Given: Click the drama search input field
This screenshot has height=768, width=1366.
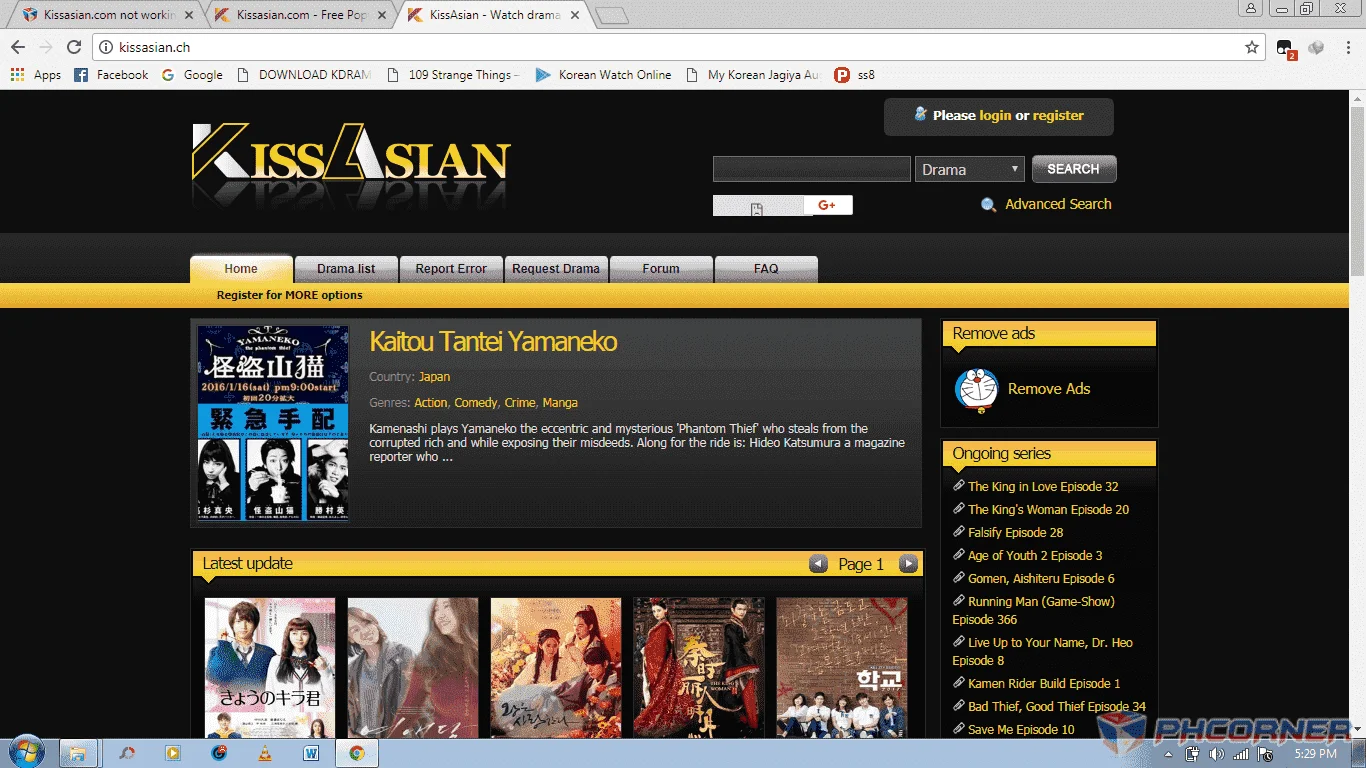Looking at the screenshot, I should coord(811,169).
